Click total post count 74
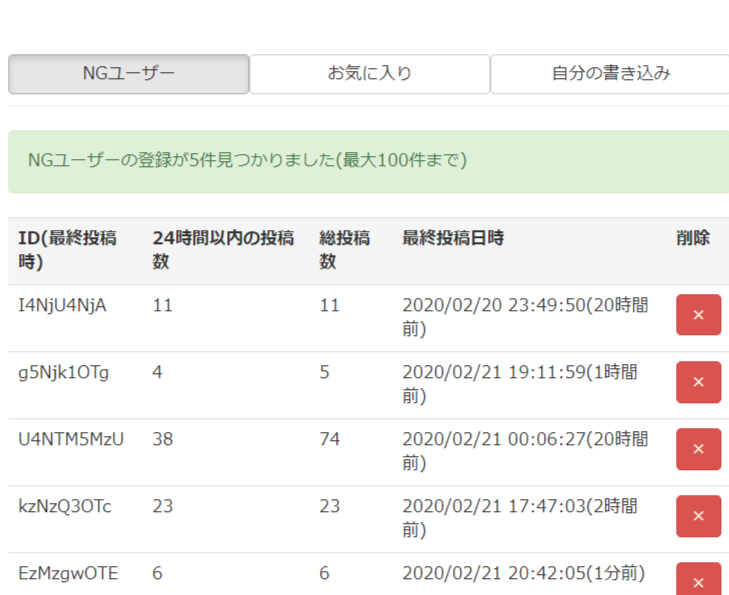Image resolution: width=729 pixels, height=595 pixels. click(x=329, y=439)
